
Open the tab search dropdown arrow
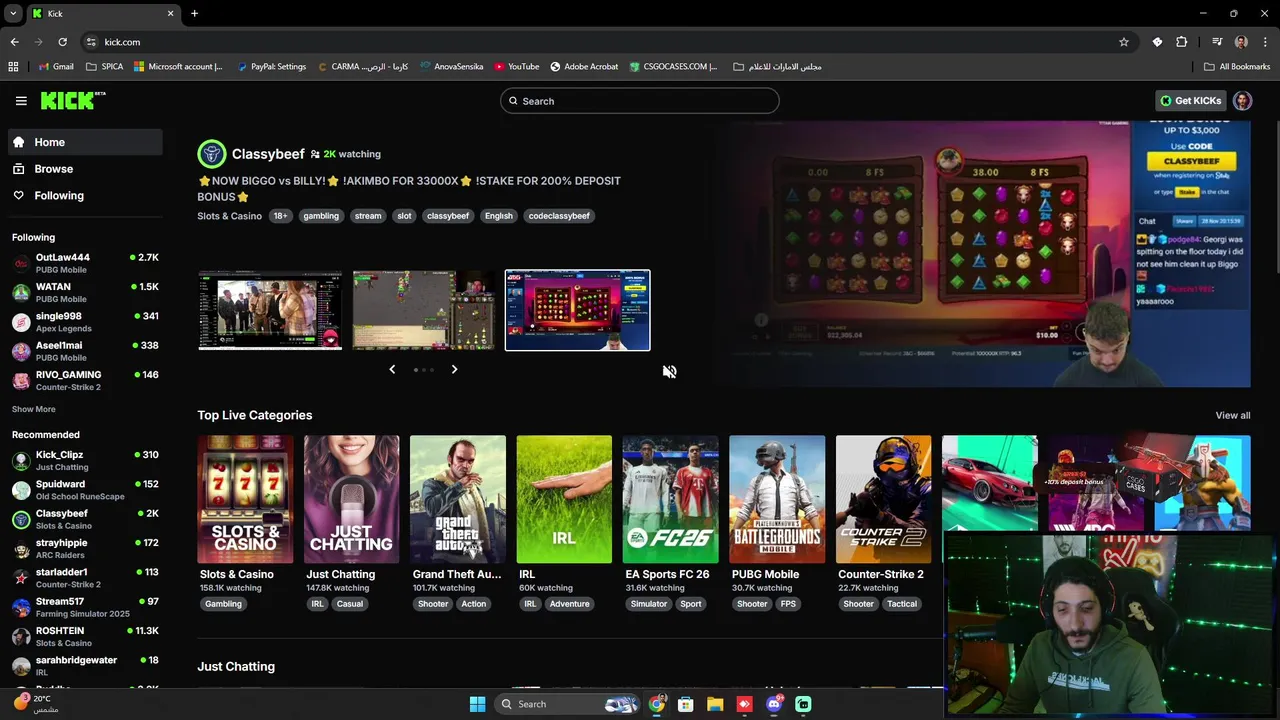[13, 14]
